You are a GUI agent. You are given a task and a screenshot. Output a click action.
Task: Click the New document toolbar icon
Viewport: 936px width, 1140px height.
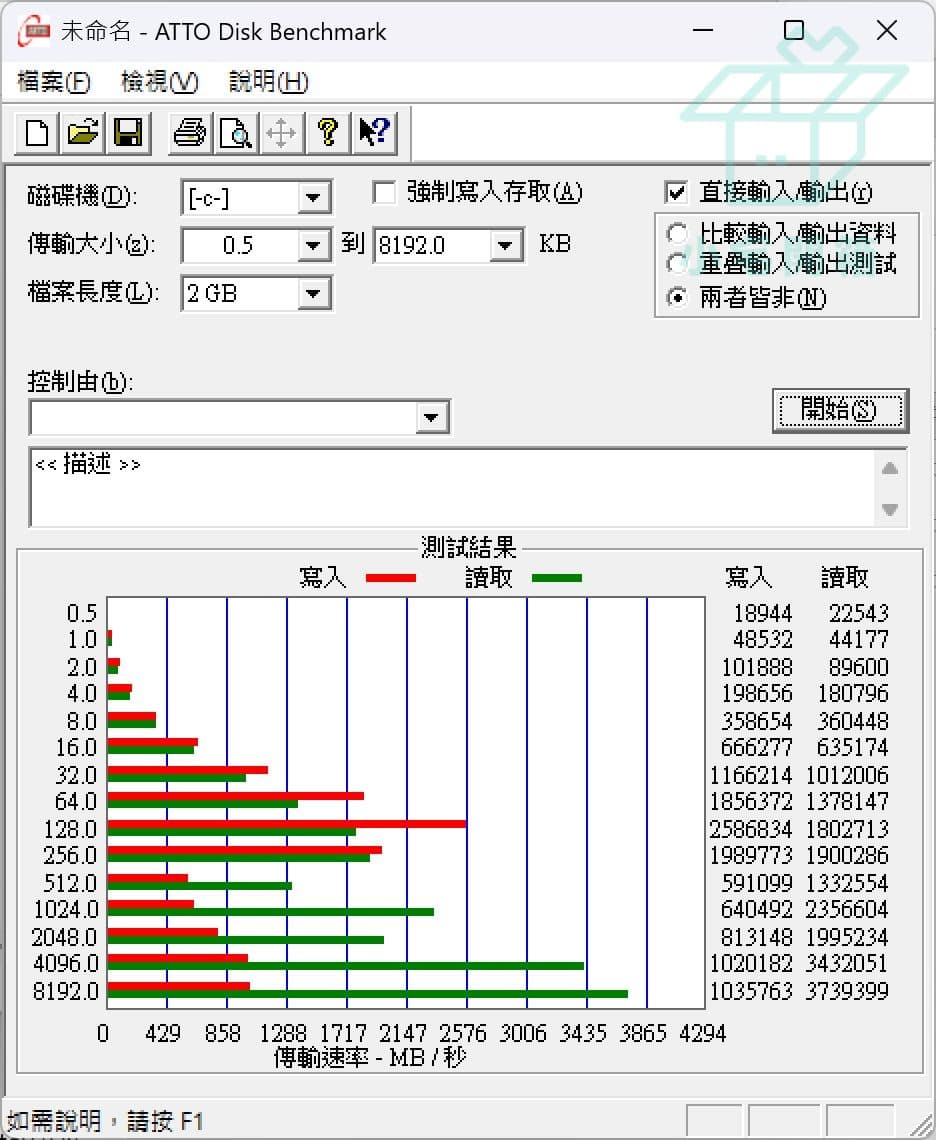coord(37,133)
